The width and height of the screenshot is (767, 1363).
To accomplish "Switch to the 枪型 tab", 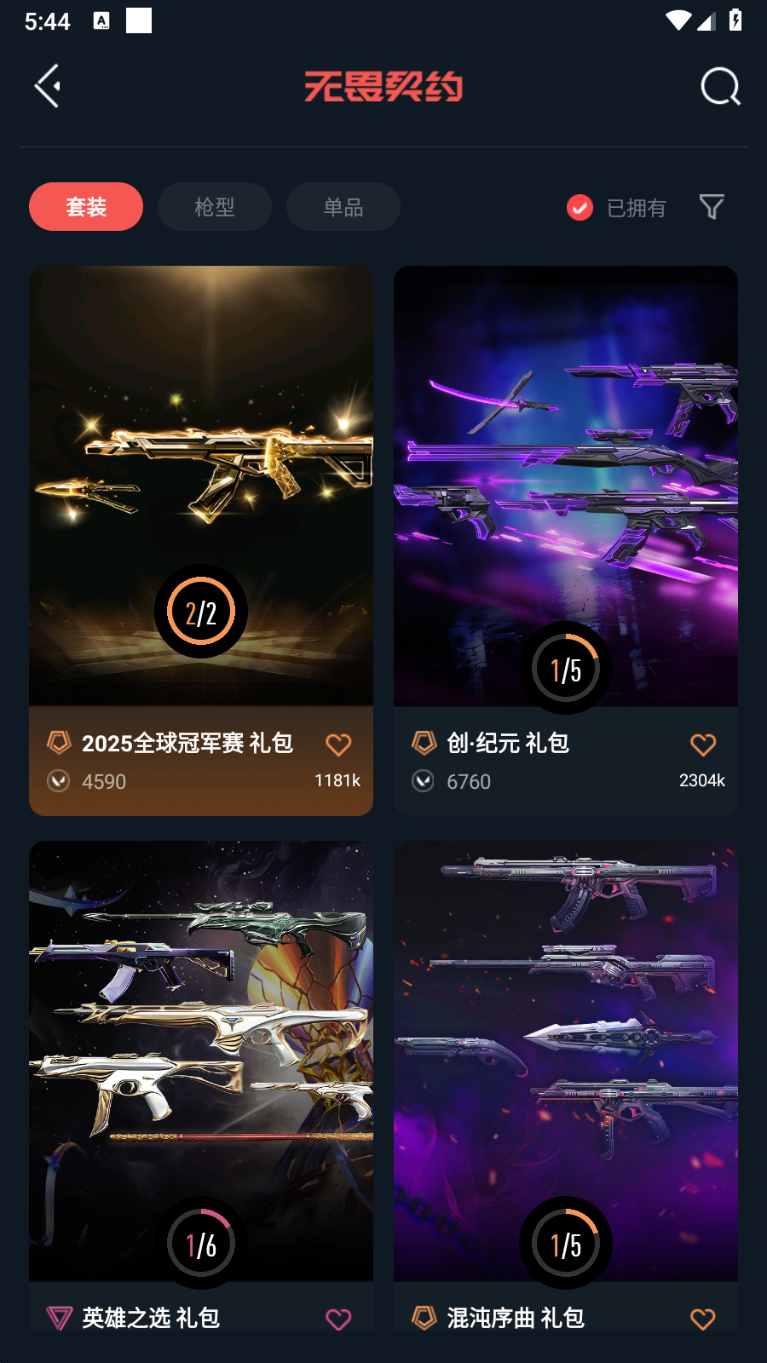I will pyautogui.click(x=214, y=207).
